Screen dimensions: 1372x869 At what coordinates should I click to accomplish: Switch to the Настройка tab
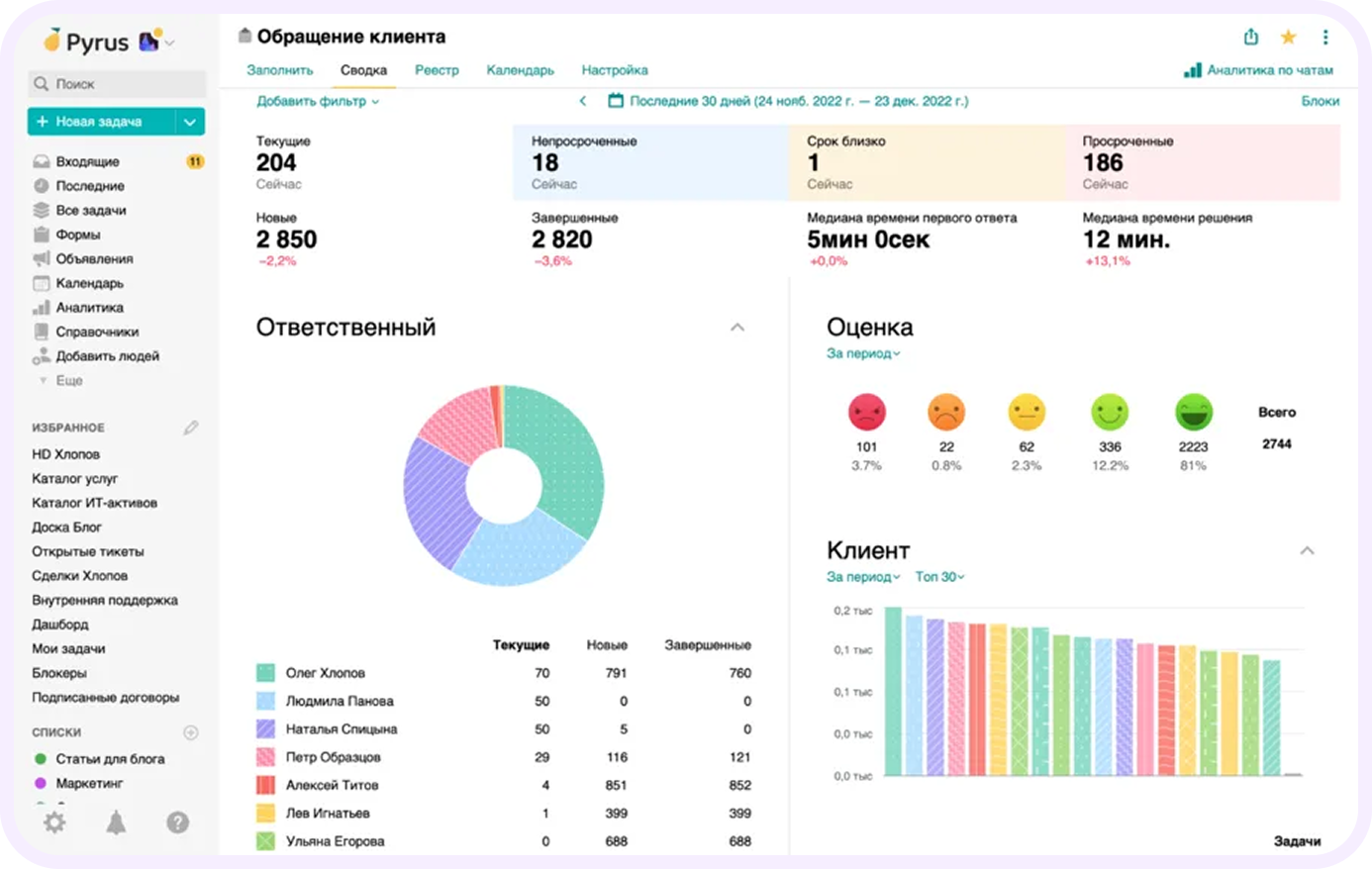click(x=615, y=70)
